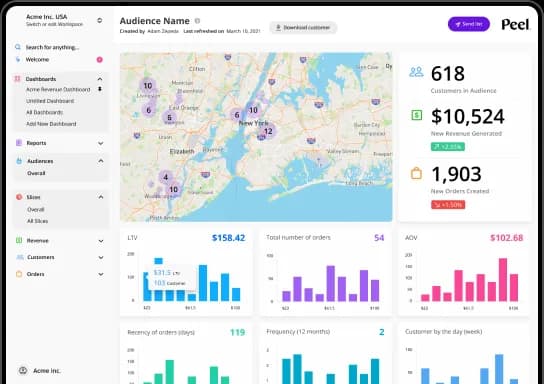This screenshot has height=384, width=544.
Task: Open Untitled Dashboard
Action: click(x=50, y=101)
